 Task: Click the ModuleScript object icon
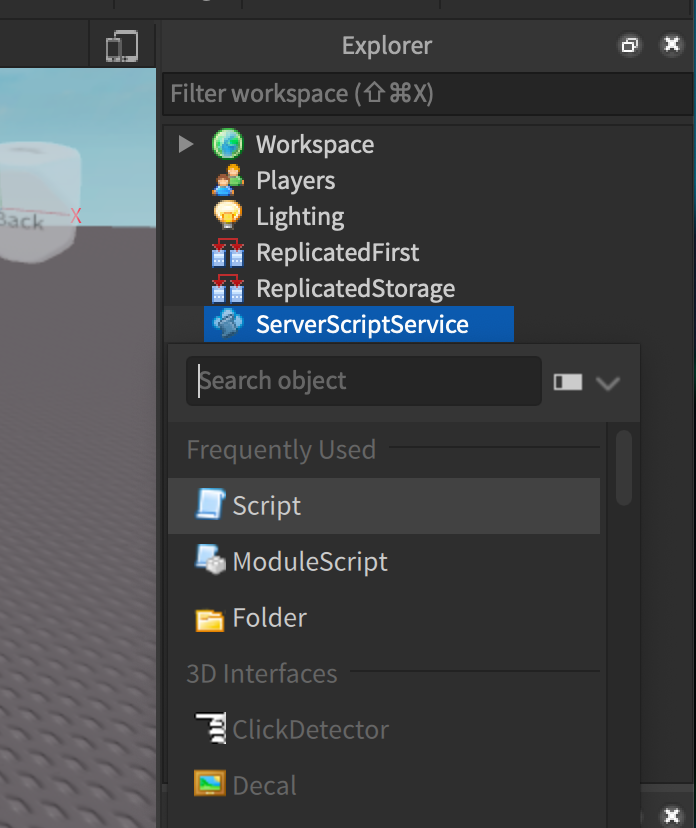(210, 560)
